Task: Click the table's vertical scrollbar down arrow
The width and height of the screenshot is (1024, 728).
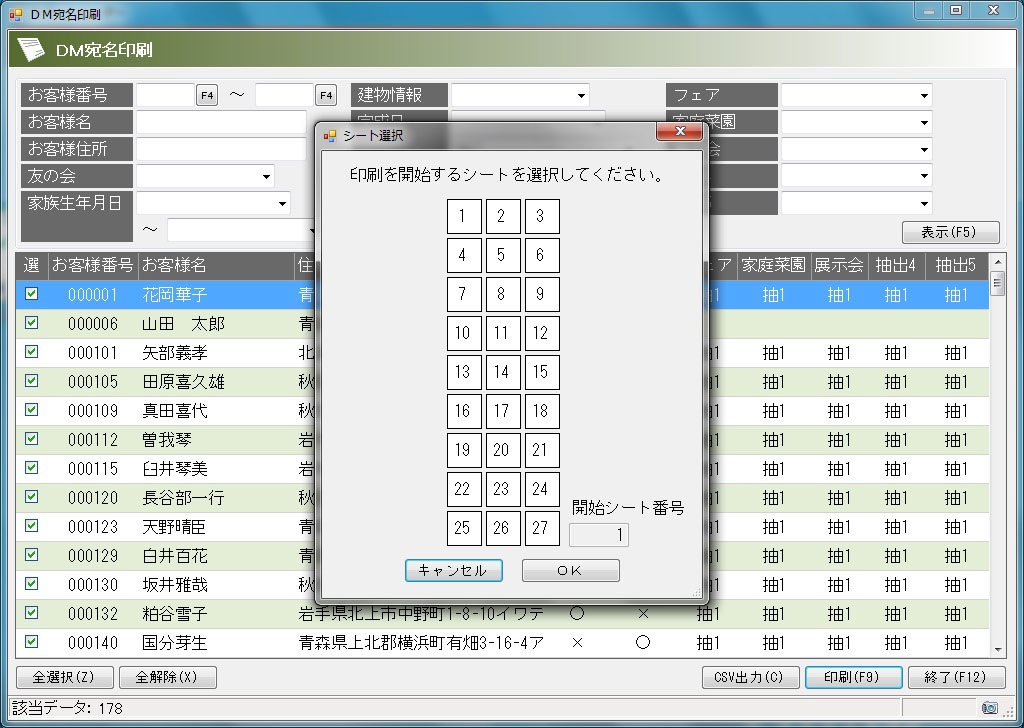Action: pos(996,648)
